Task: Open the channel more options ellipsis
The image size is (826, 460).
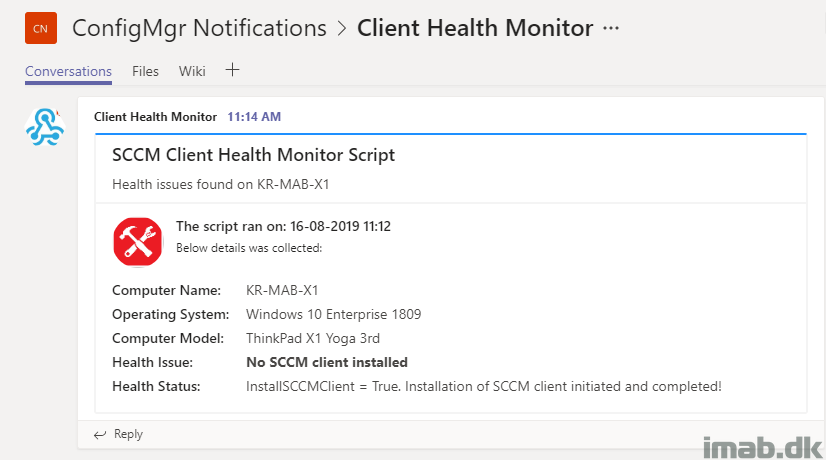Action: tap(611, 28)
